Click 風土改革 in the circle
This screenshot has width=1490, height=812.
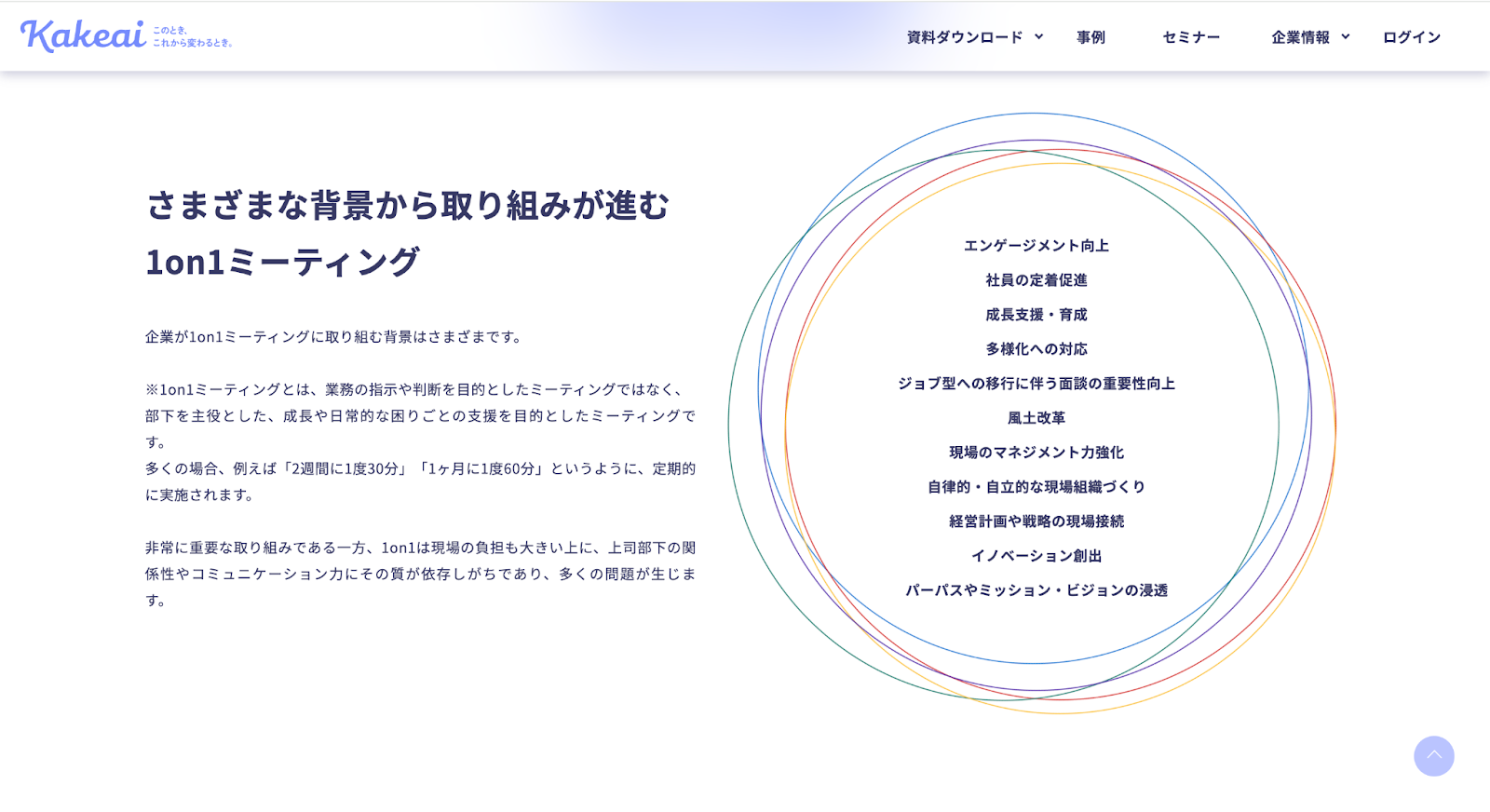pyautogui.click(x=1036, y=418)
